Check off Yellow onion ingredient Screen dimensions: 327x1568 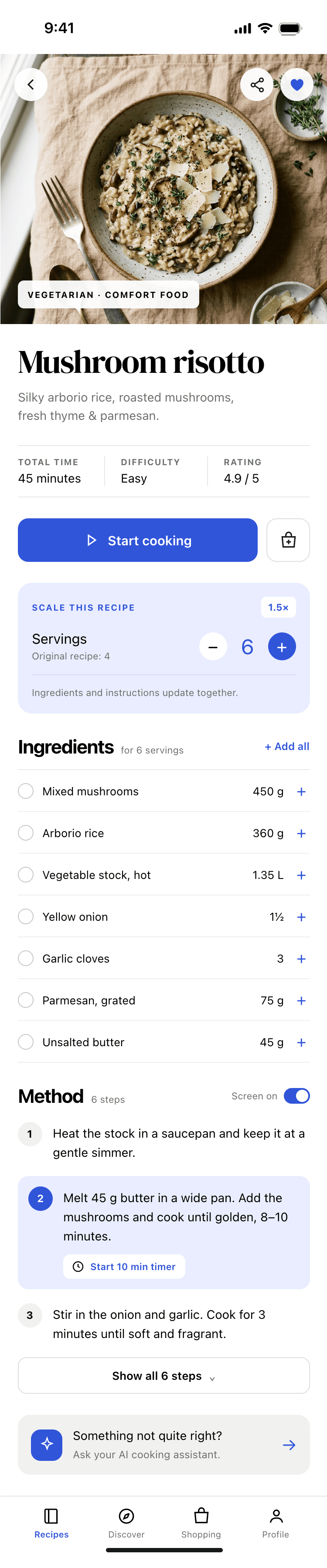coord(26,917)
